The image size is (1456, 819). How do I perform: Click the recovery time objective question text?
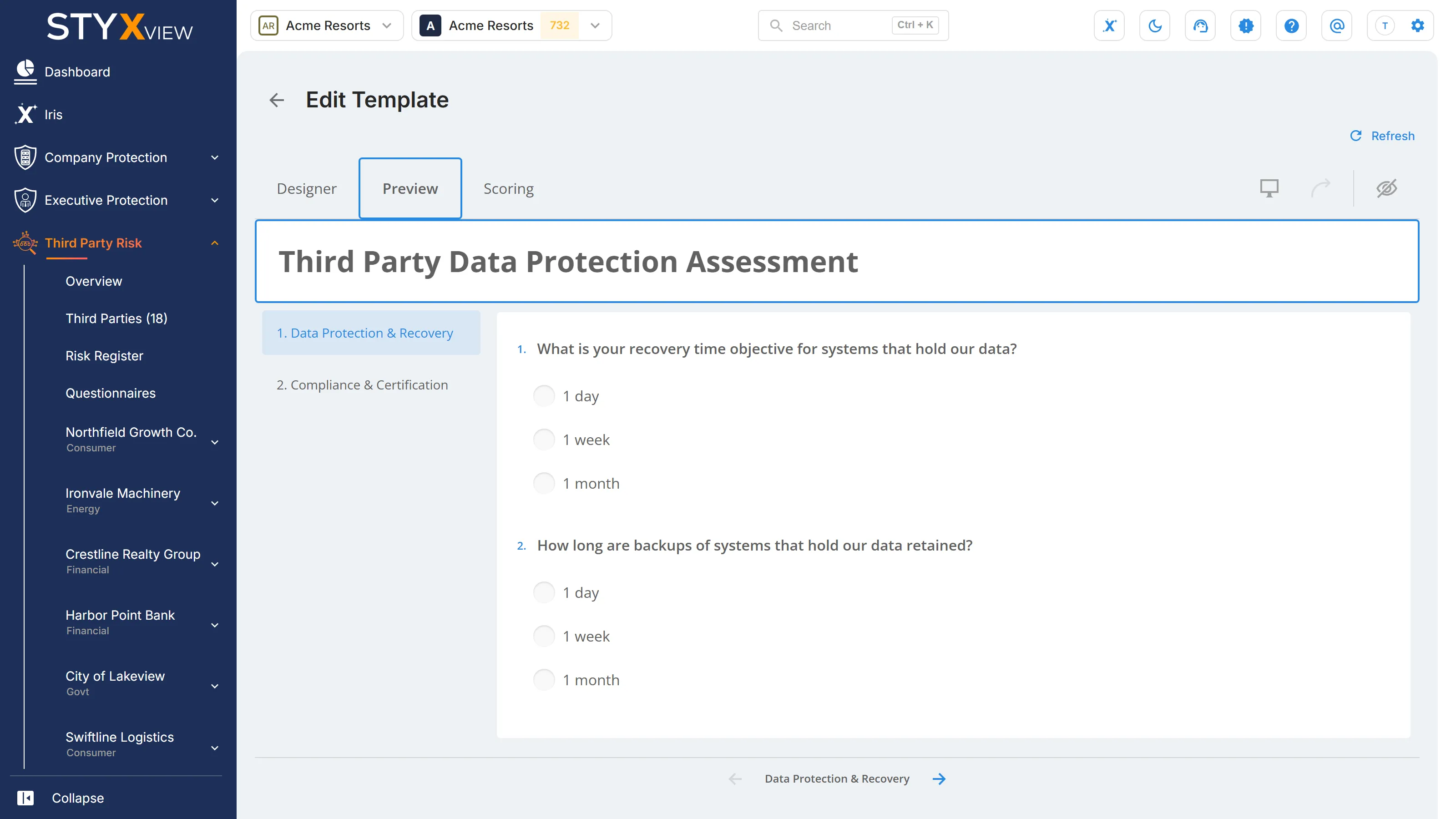point(777,349)
